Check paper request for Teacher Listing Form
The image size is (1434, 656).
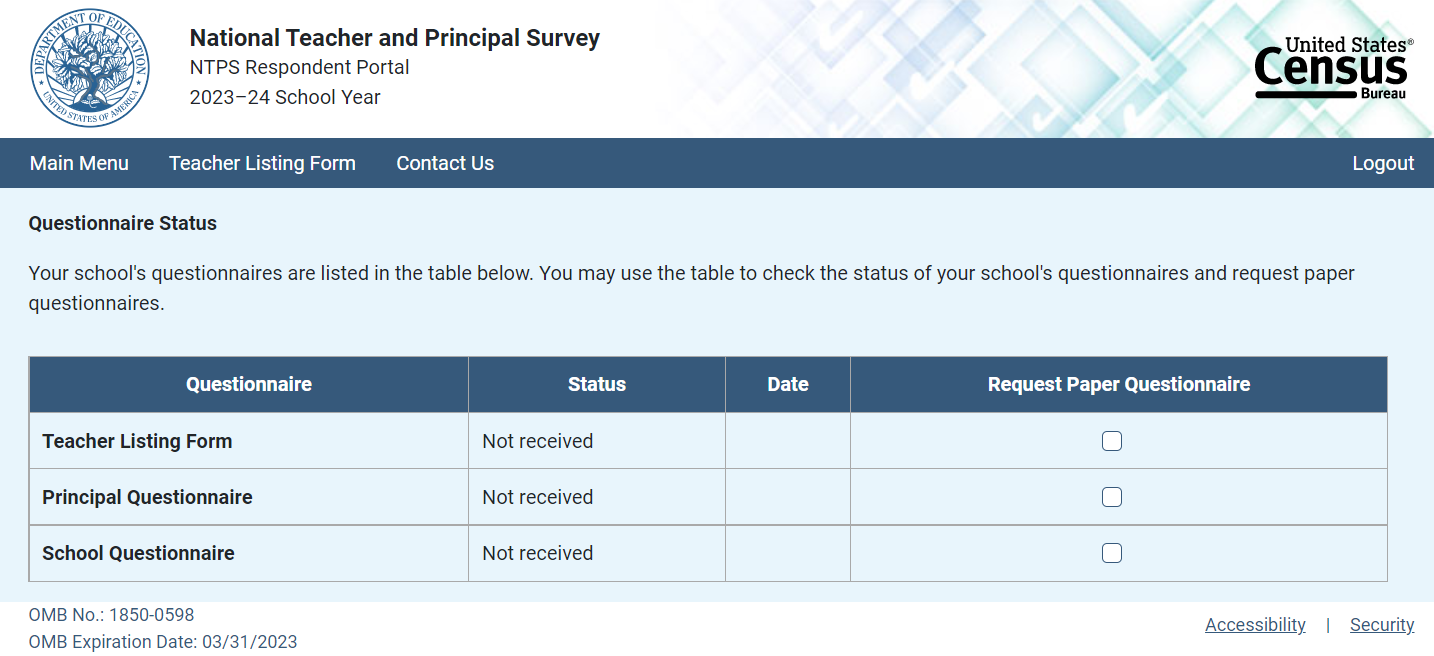pos(1112,441)
